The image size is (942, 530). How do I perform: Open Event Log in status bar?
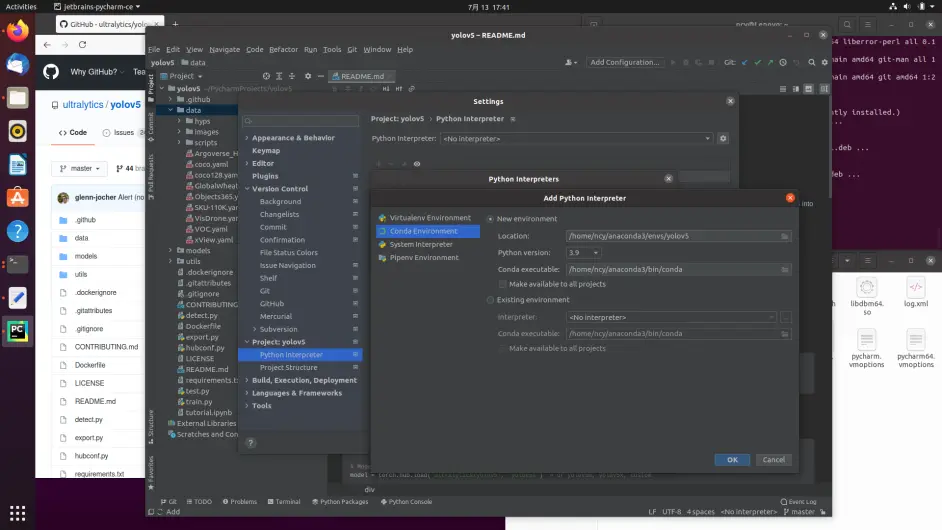tap(798, 502)
